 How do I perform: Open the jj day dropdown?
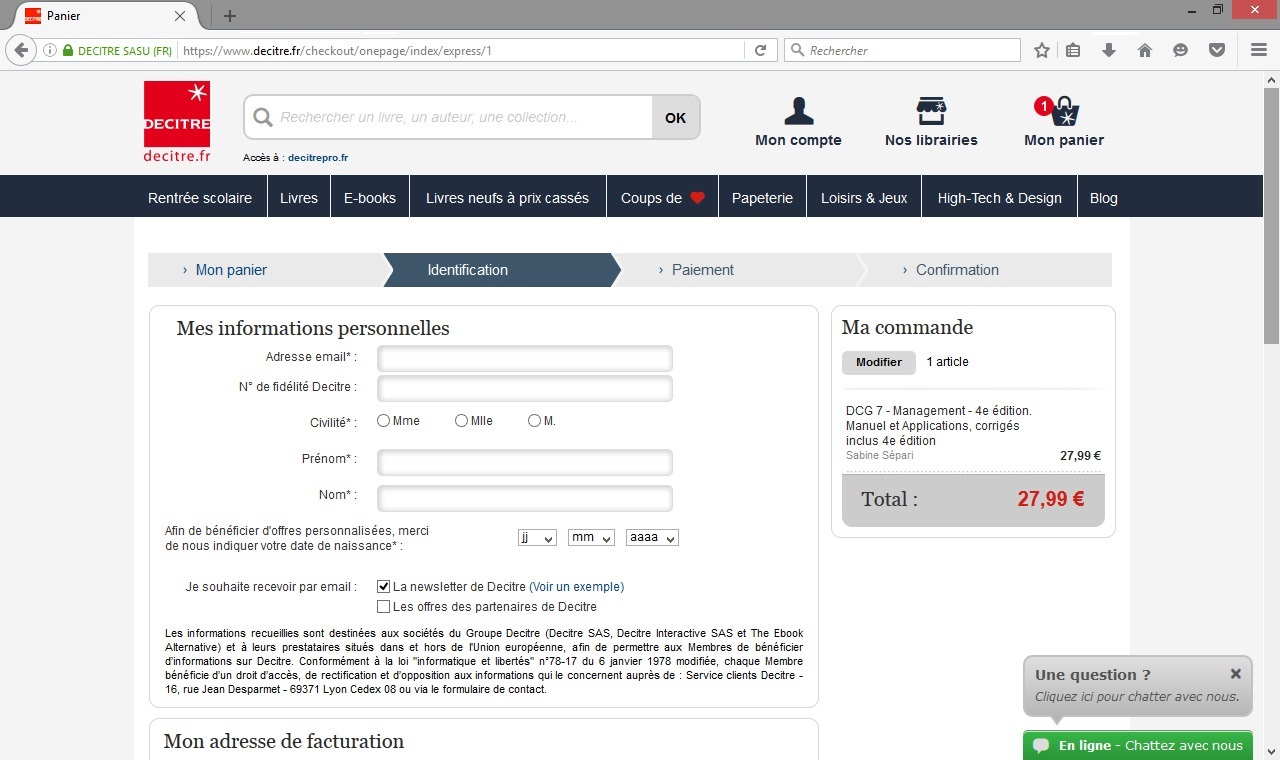(537, 538)
